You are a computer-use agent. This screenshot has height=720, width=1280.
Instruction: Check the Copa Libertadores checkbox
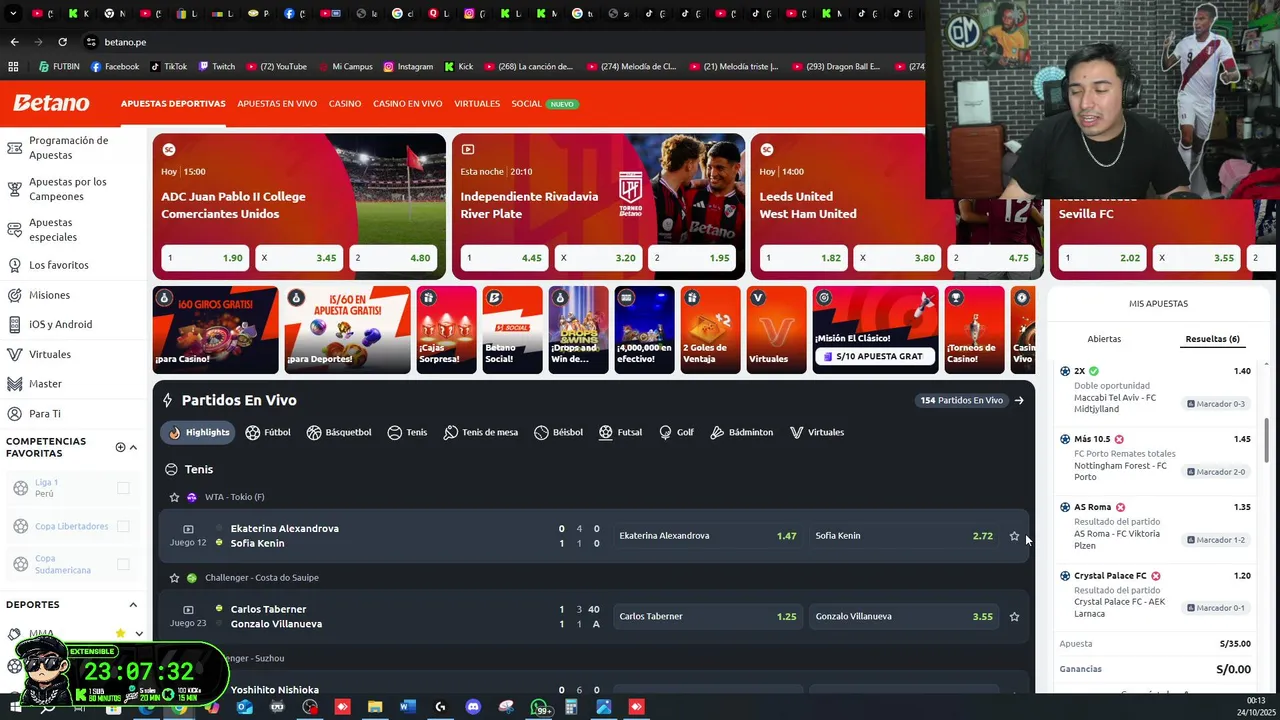click(123, 526)
